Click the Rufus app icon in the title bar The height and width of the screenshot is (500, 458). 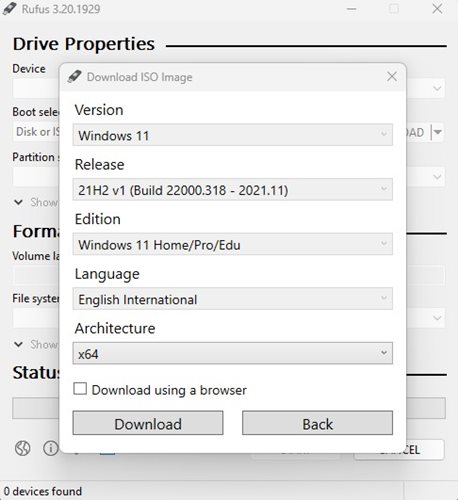pyautogui.click(x=9, y=9)
